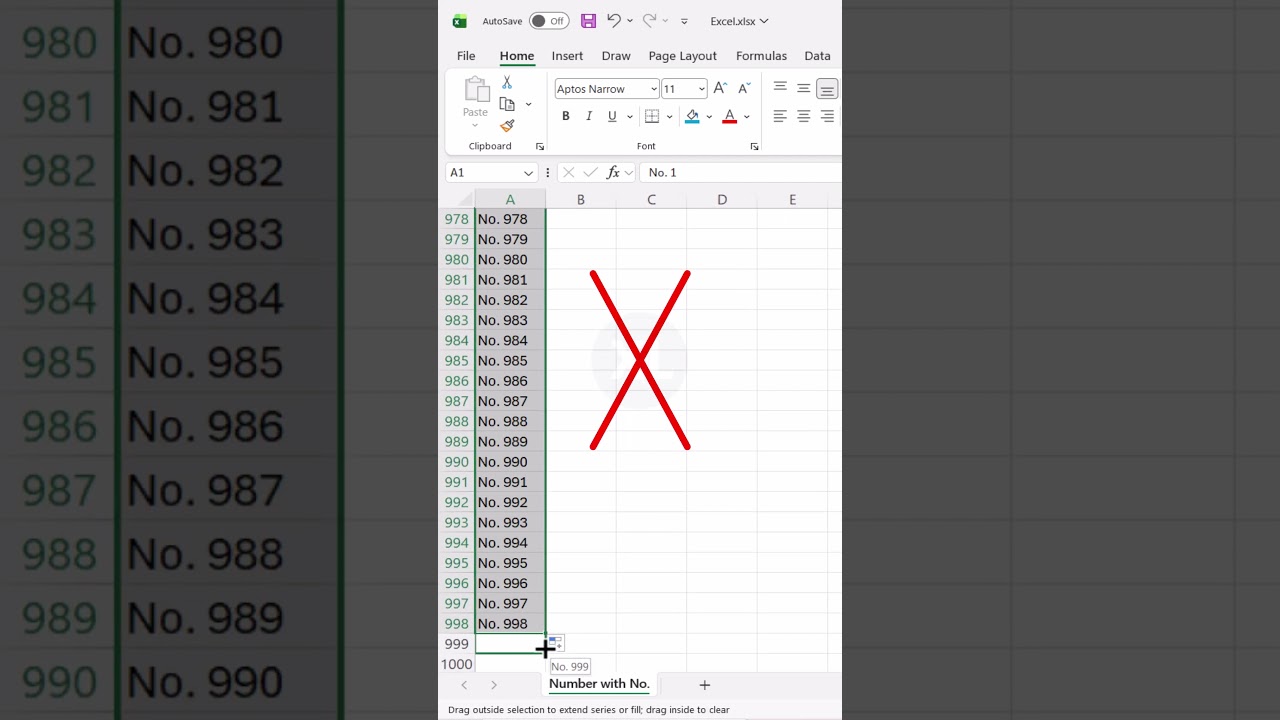Go to next sheet arrow

click(x=493, y=685)
